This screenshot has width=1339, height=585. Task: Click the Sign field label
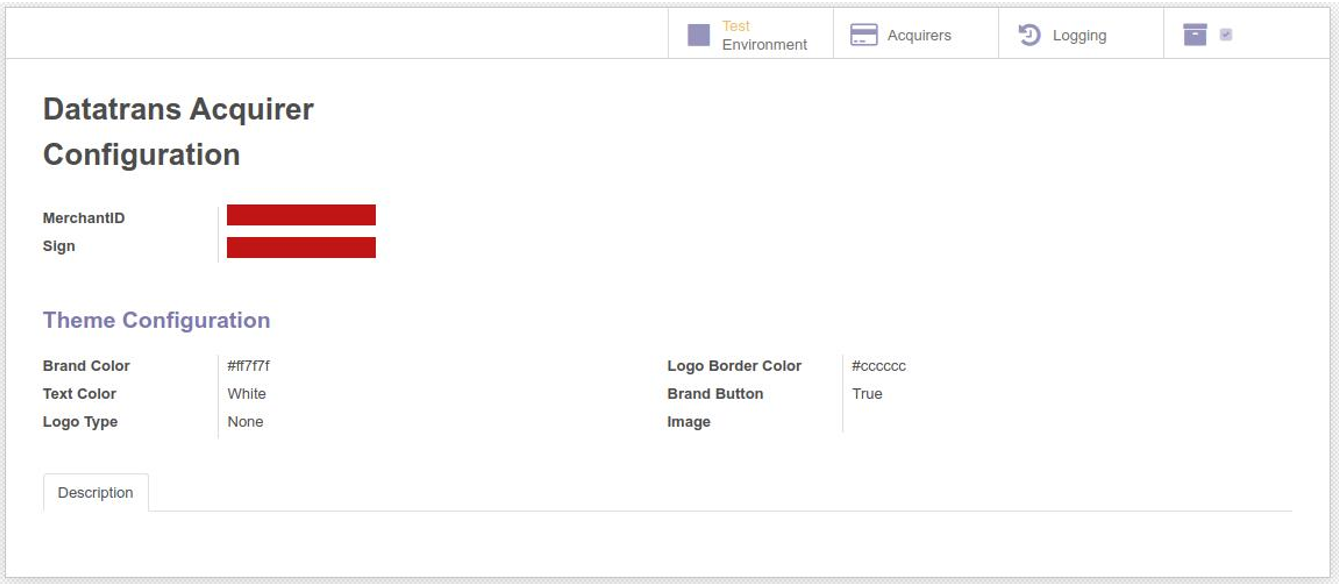pos(59,246)
